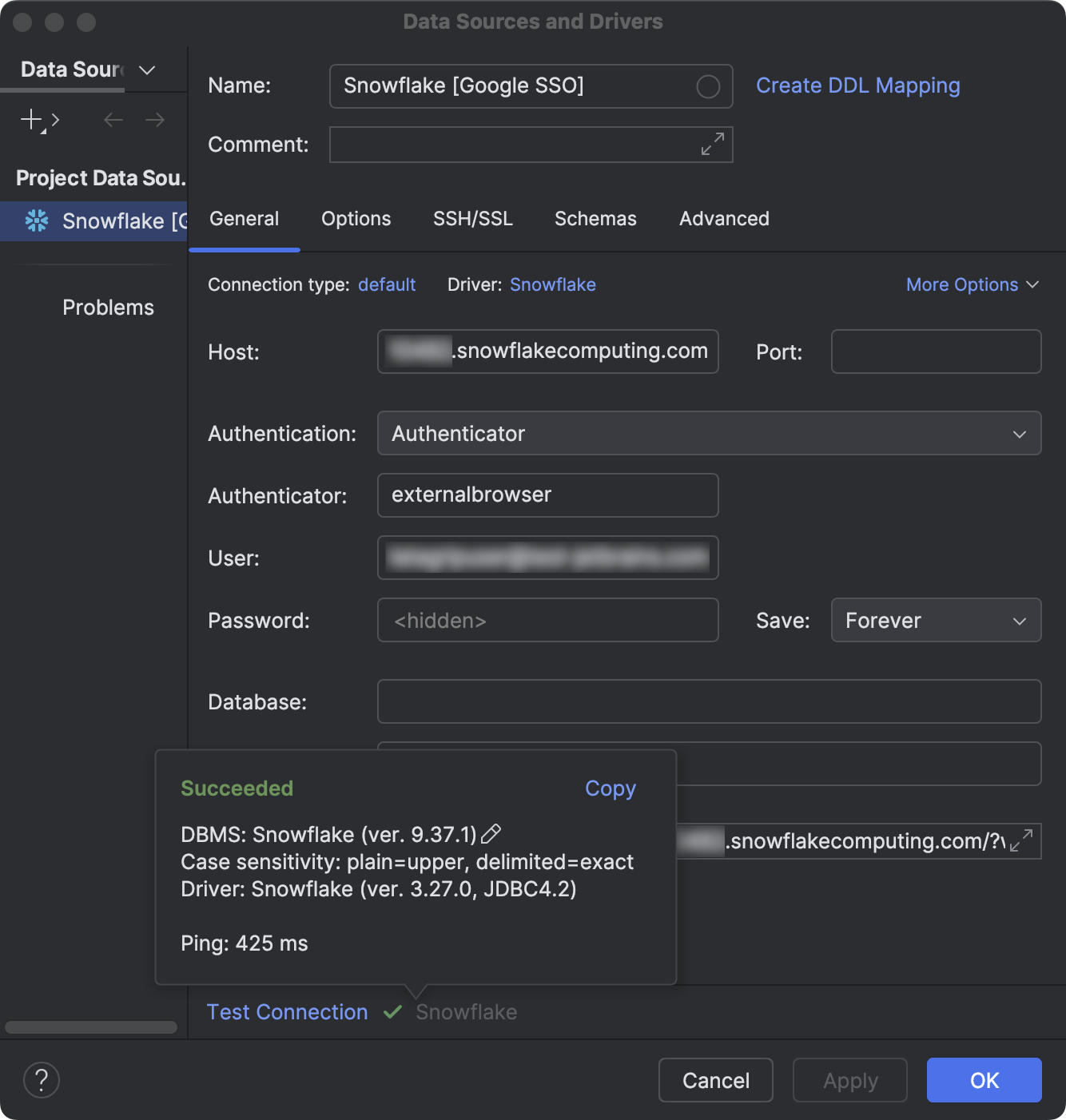Switch to the Schemas tab

tap(595, 219)
